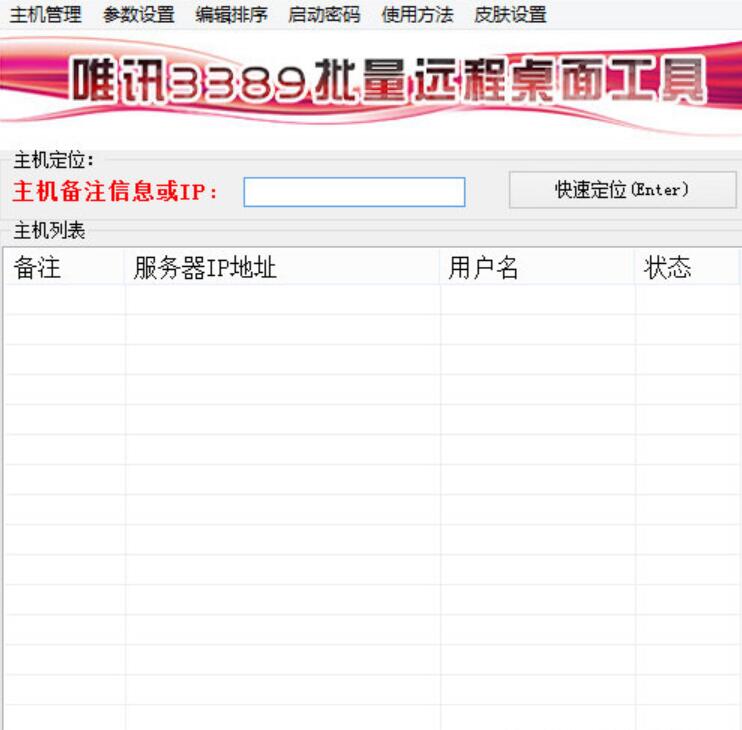Image resolution: width=742 pixels, height=730 pixels.
Task: Open the 编辑排序 menu
Action: pyautogui.click(x=231, y=15)
